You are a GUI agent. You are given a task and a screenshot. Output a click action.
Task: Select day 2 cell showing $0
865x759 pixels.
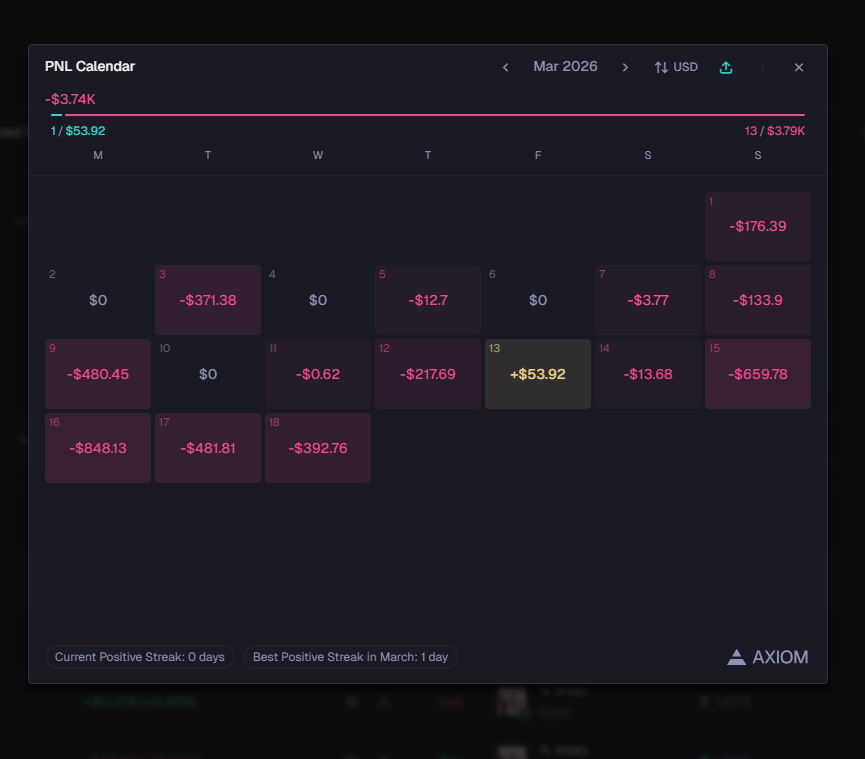98,300
